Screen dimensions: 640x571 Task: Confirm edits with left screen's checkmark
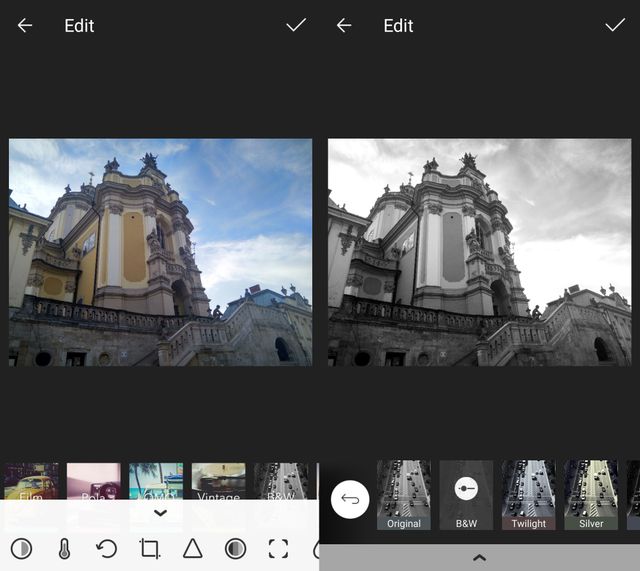[296, 25]
